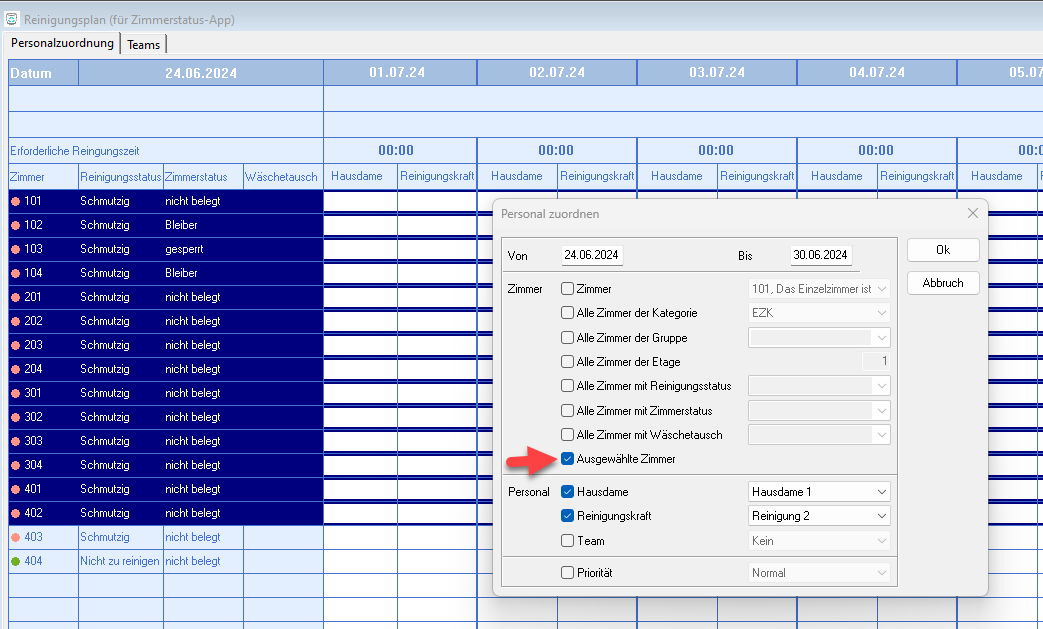Open the EZK category dropdown
The width and height of the screenshot is (1043, 629).
click(819, 313)
